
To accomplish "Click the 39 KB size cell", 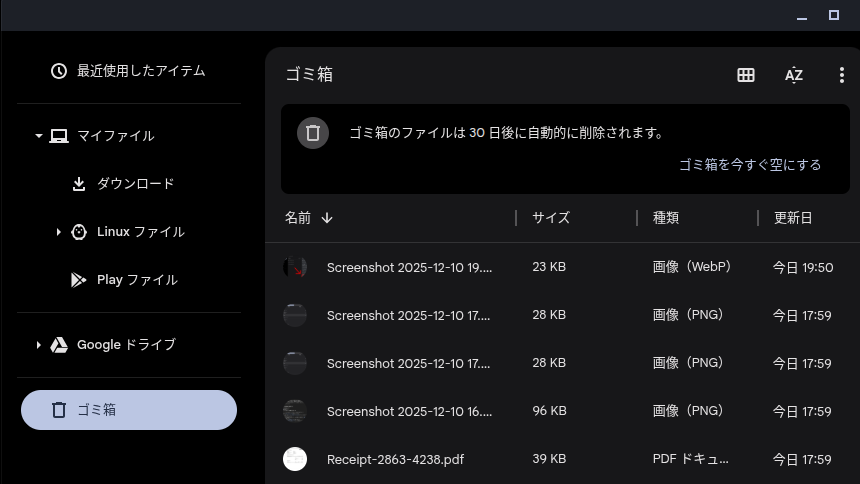I will pos(549,459).
